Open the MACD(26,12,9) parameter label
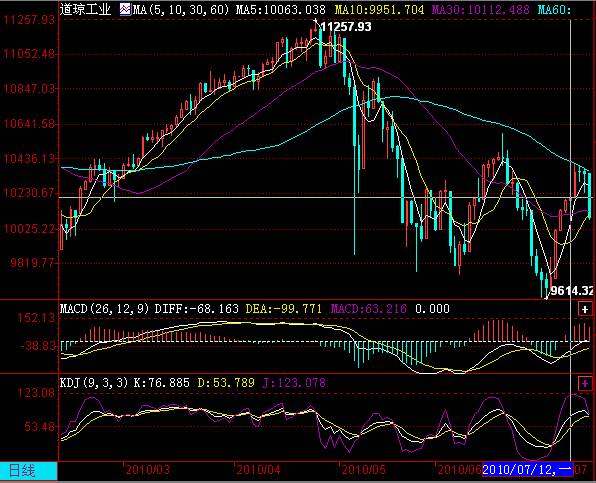596x483 pixels. [x=105, y=309]
